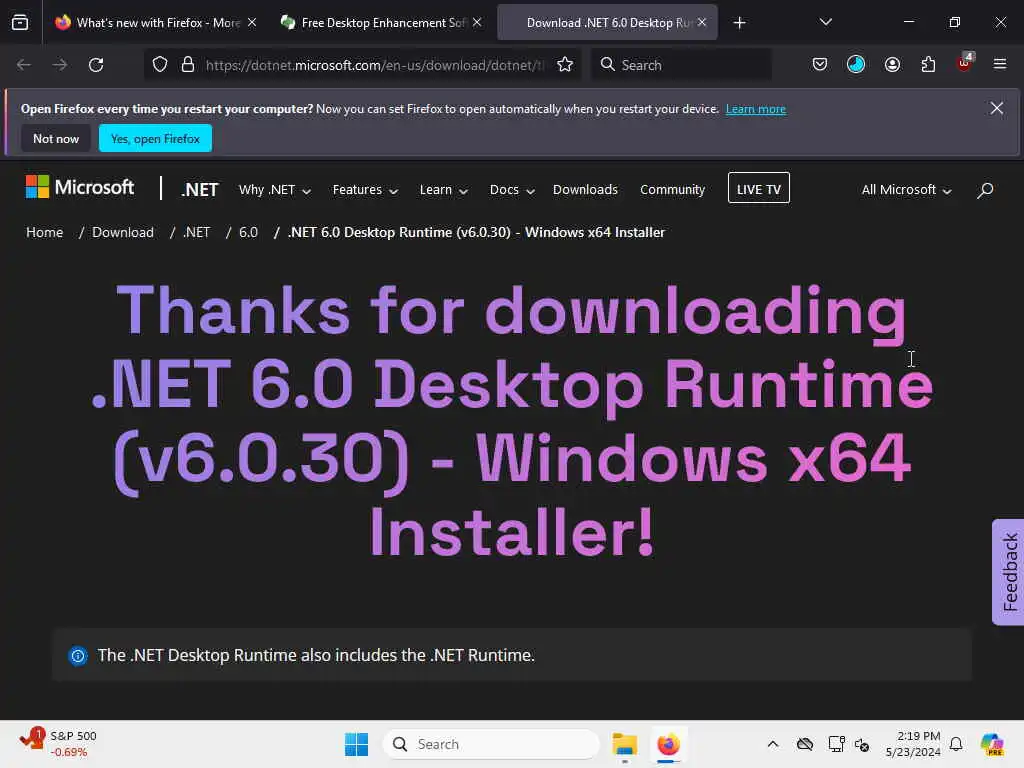Open the Extensions puzzle icon
This screenshot has width=1024, height=768.
(x=928, y=65)
